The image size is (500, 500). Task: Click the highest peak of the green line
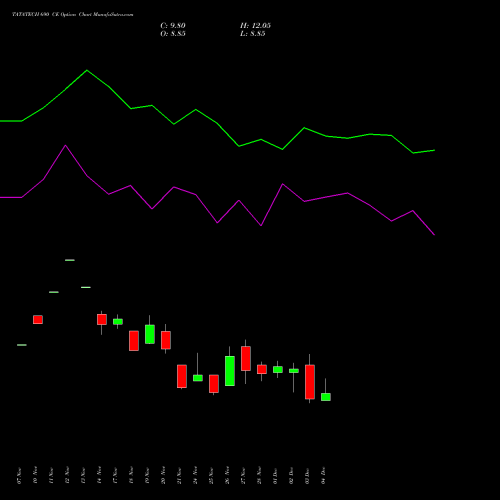point(87,70)
